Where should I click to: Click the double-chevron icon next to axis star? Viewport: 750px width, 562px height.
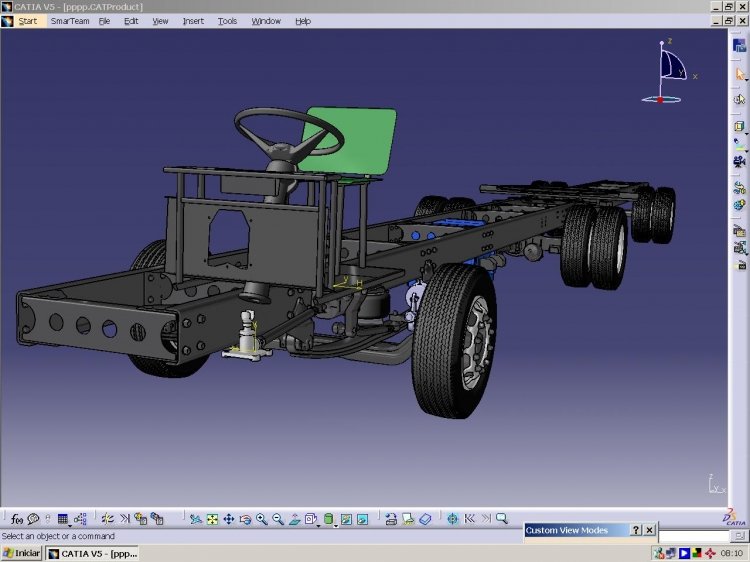point(125,518)
